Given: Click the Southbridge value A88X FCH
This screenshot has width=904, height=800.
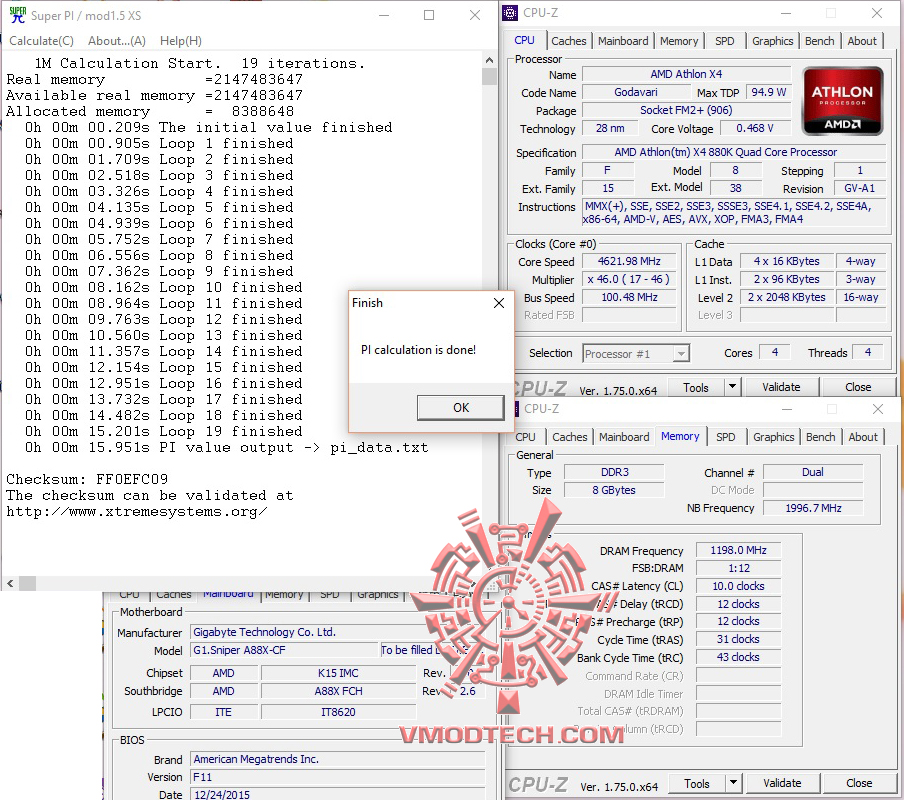Looking at the screenshot, I should pos(338,691).
